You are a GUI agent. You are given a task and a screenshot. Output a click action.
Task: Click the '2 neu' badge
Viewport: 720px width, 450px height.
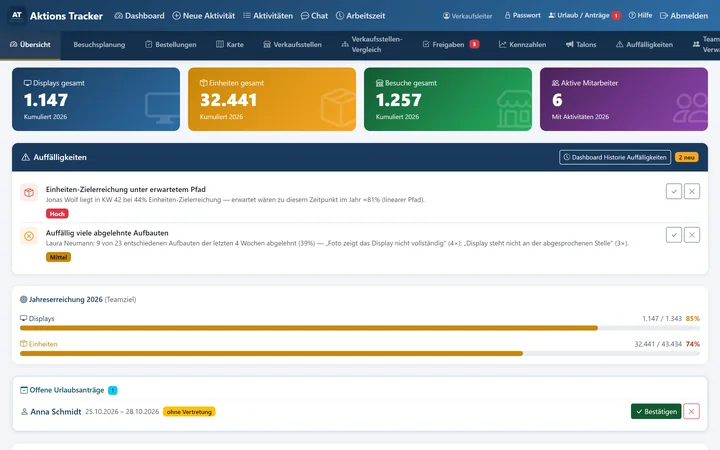(x=686, y=157)
